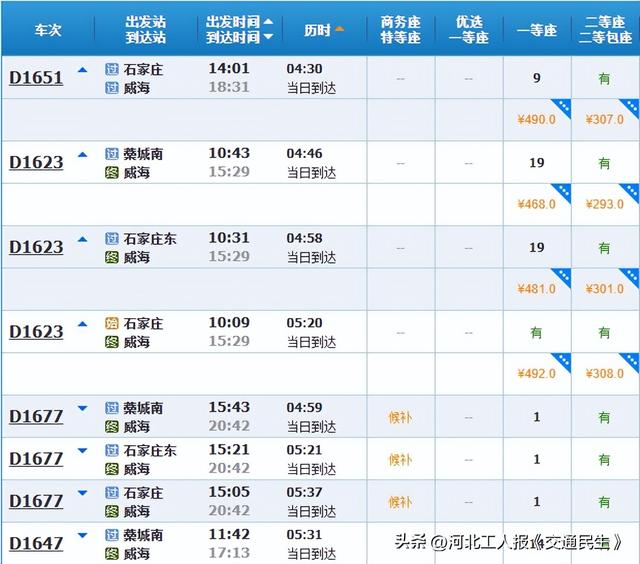The width and height of the screenshot is (640, 564).
Task: Click the 终 icon beside 威海 in the D1647 row
Action: pos(112,553)
